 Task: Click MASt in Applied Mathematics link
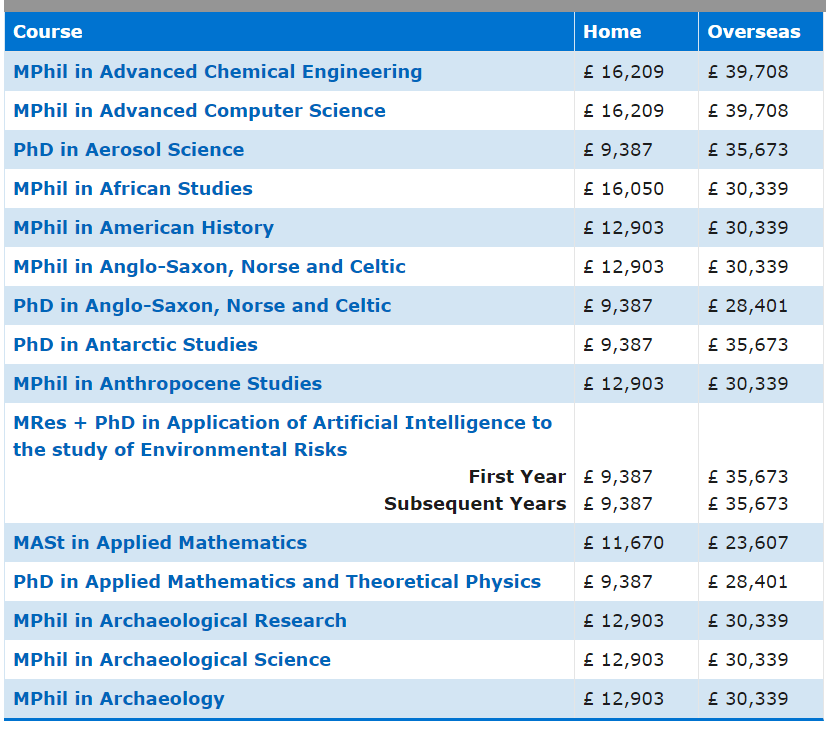(x=160, y=543)
